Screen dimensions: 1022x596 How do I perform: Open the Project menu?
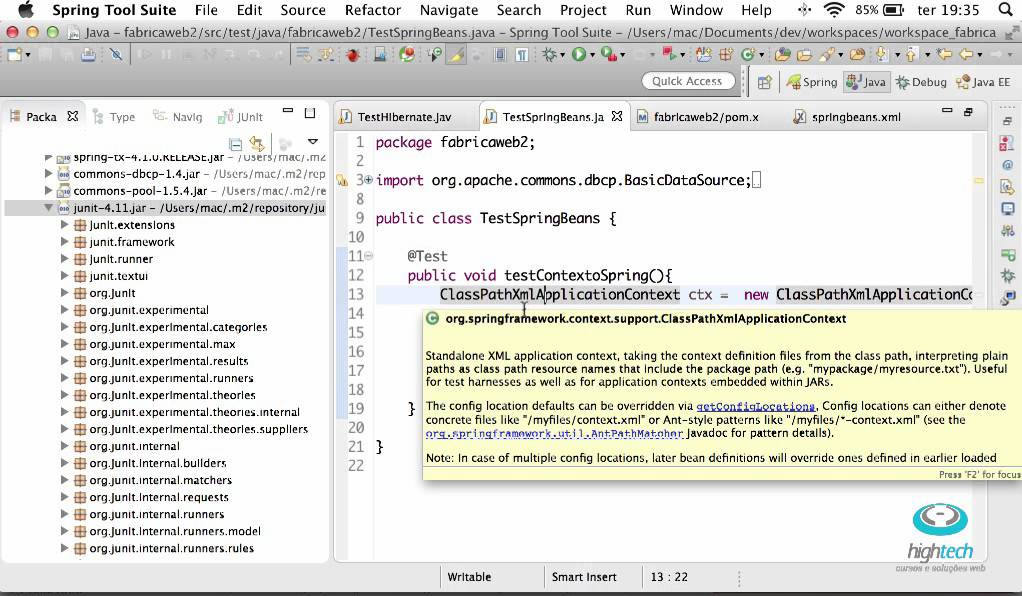coord(583,10)
